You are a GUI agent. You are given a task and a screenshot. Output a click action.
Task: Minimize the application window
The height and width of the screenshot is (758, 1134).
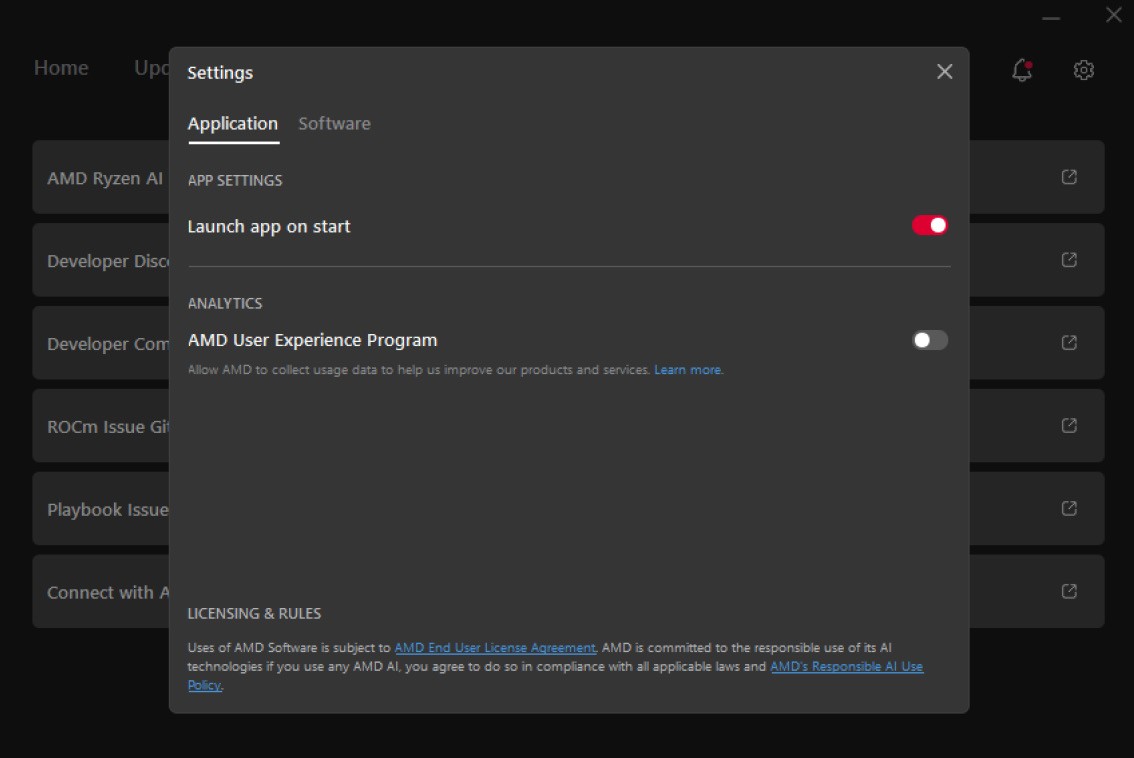(1051, 17)
